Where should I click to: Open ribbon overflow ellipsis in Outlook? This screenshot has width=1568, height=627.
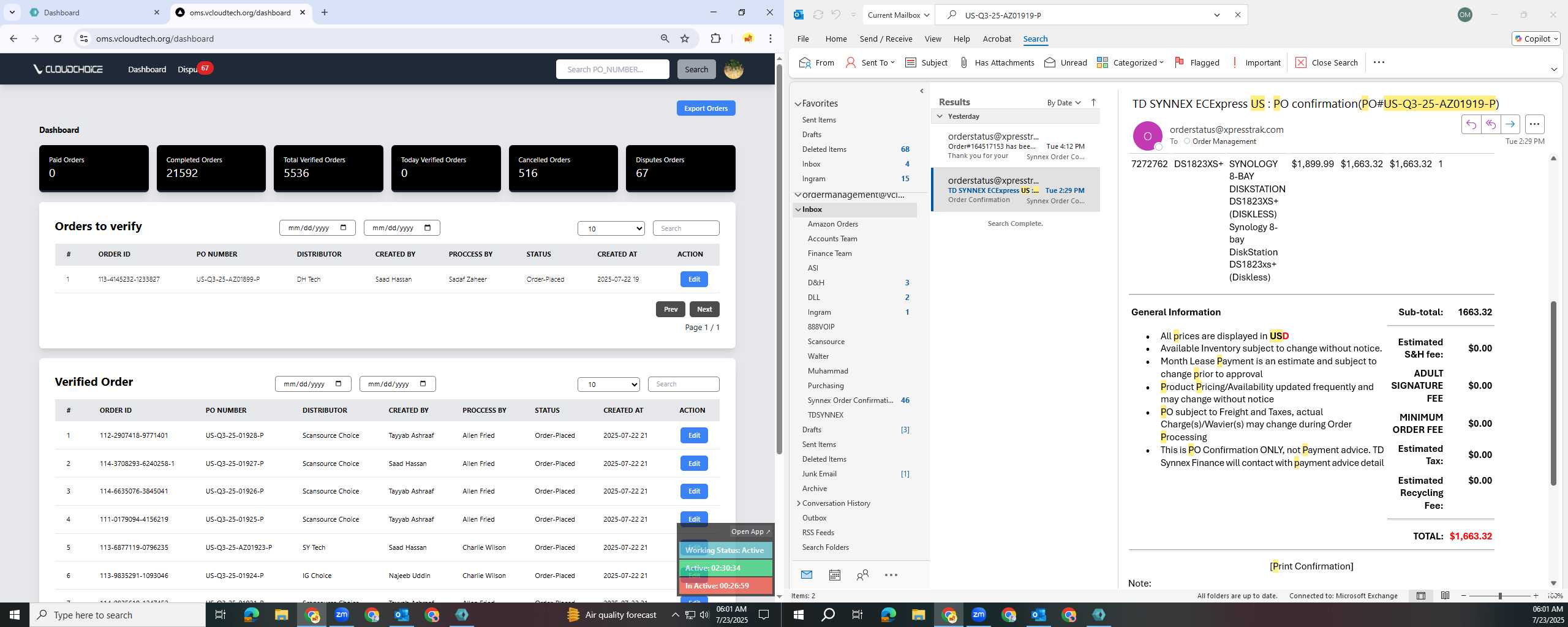(x=1379, y=62)
